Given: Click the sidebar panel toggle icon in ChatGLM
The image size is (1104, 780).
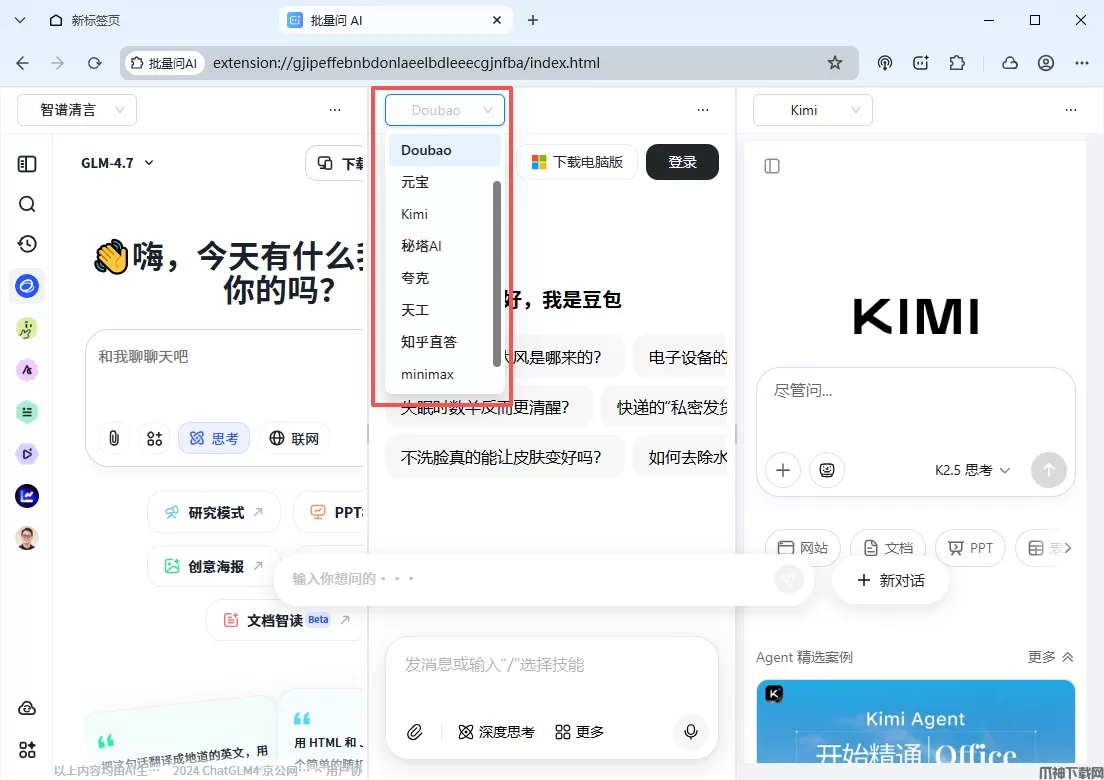Looking at the screenshot, I should [27, 164].
